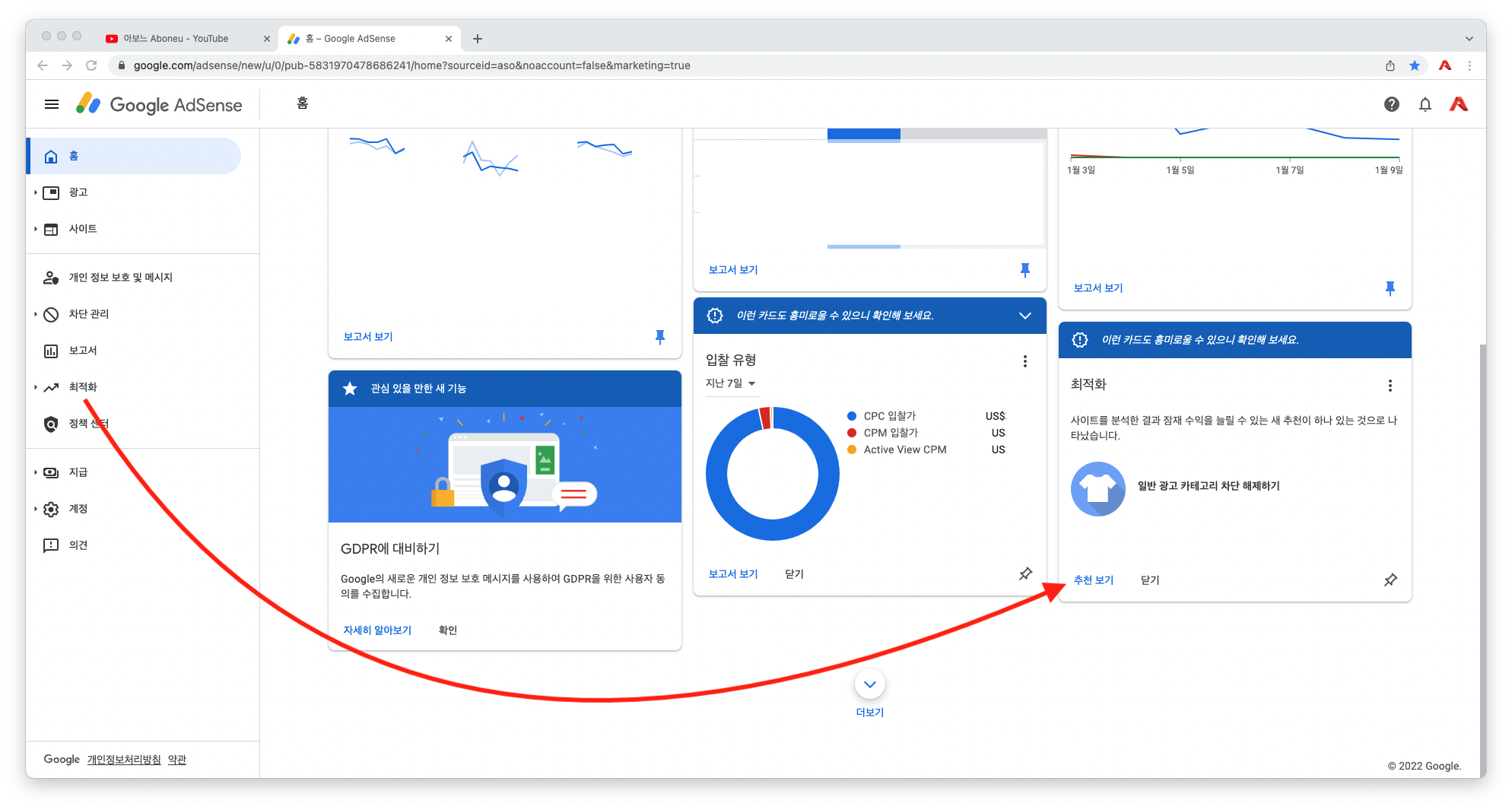Click 닫기 in 최적화 card

pyautogui.click(x=1150, y=580)
